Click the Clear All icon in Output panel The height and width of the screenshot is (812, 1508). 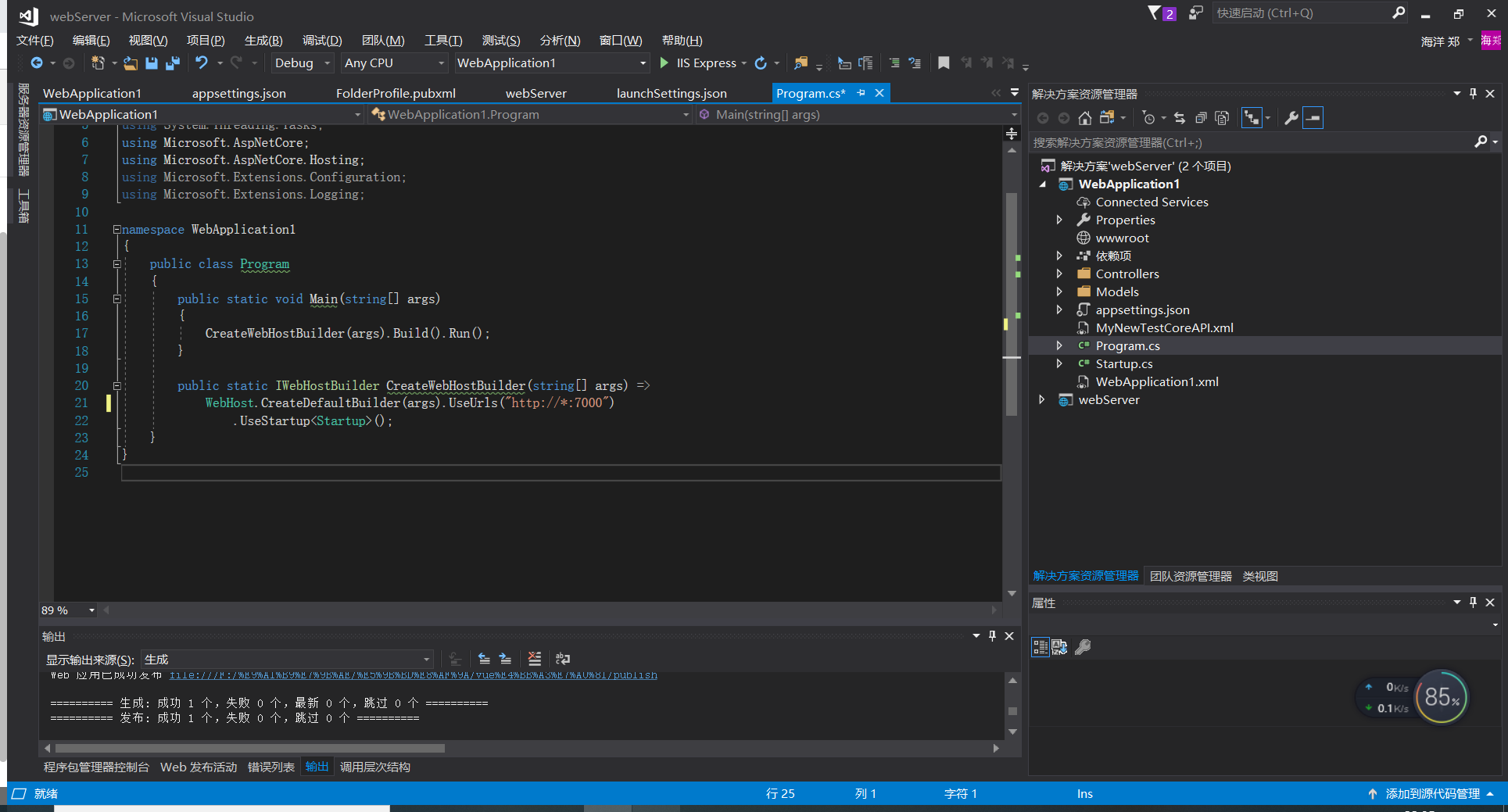tap(535, 659)
